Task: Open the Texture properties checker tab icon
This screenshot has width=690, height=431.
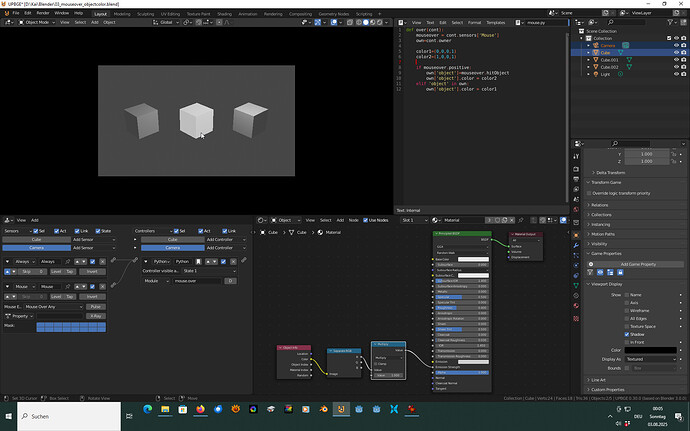Action: pos(576,318)
